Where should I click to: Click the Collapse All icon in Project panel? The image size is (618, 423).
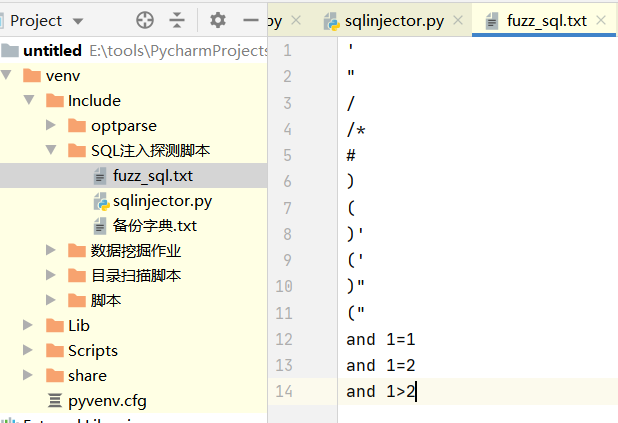pyautogui.click(x=177, y=20)
